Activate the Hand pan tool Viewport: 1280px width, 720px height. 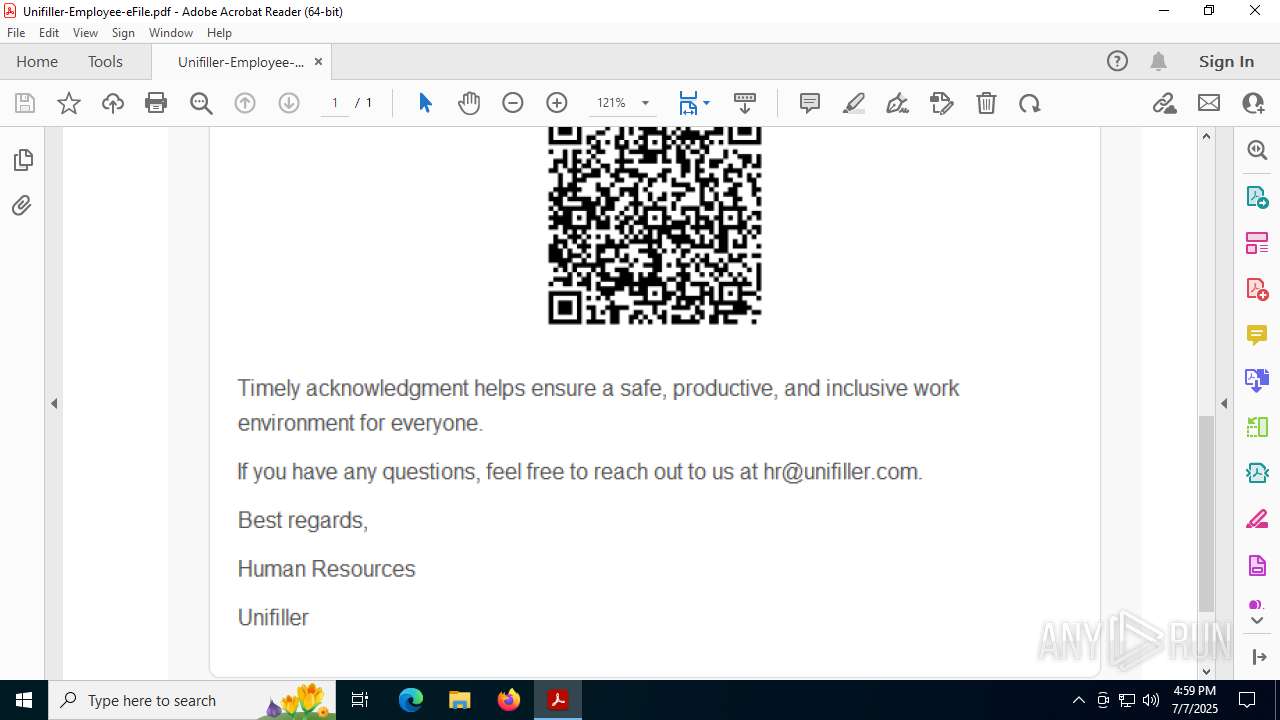tap(469, 103)
